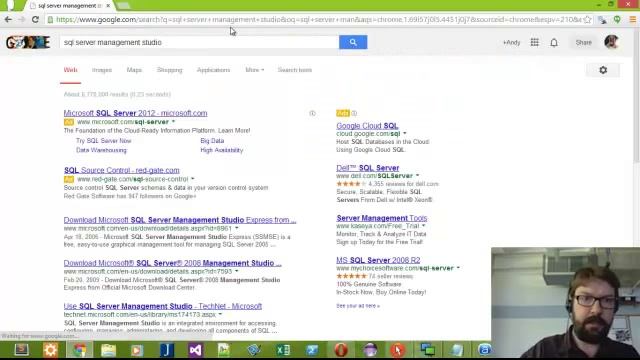The image size is (640, 360).
Task: Expand dropdown beside kaseya.com/Free_Trial URL
Action: pyautogui.click(x=424, y=226)
